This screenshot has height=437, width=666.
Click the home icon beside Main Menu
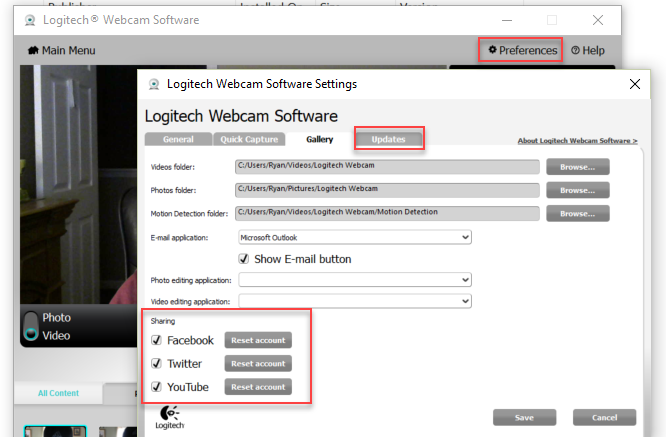click(x=33, y=50)
